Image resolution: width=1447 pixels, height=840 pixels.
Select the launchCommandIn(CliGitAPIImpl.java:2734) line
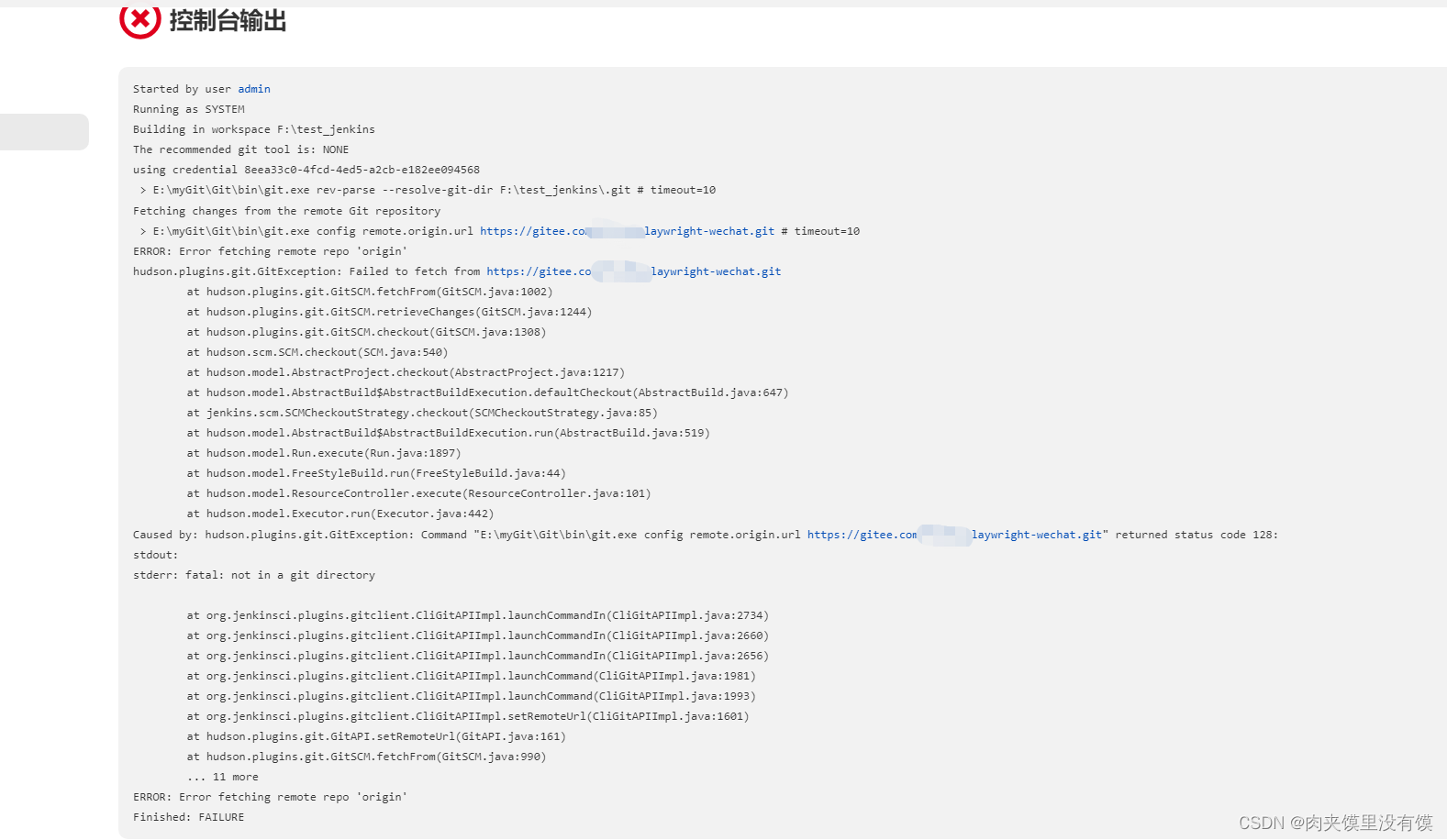click(x=478, y=615)
